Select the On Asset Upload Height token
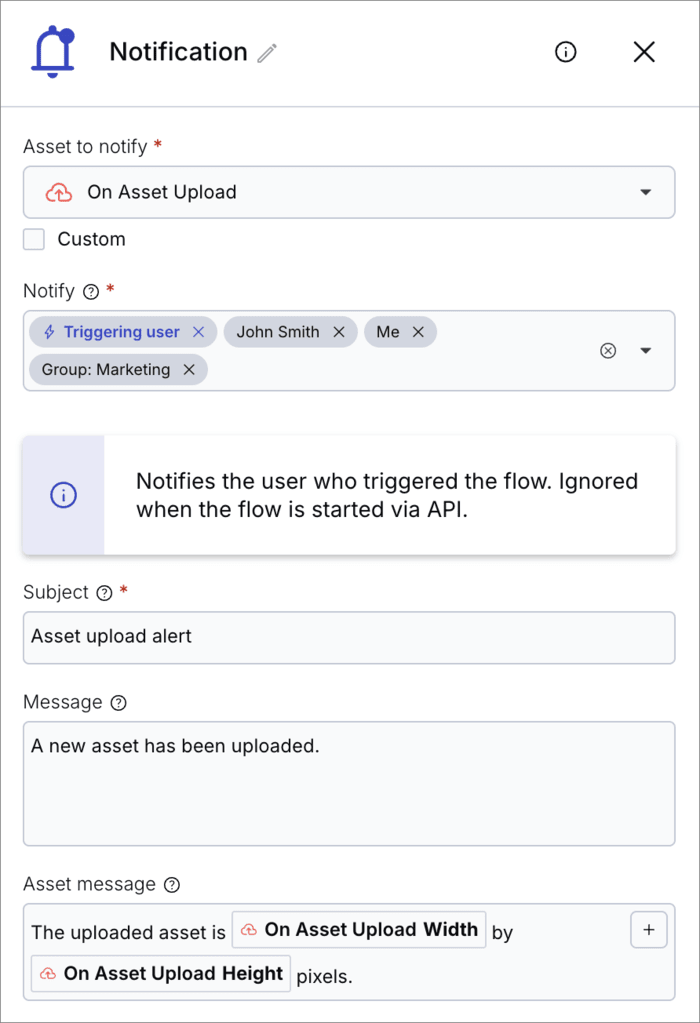 [160, 973]
